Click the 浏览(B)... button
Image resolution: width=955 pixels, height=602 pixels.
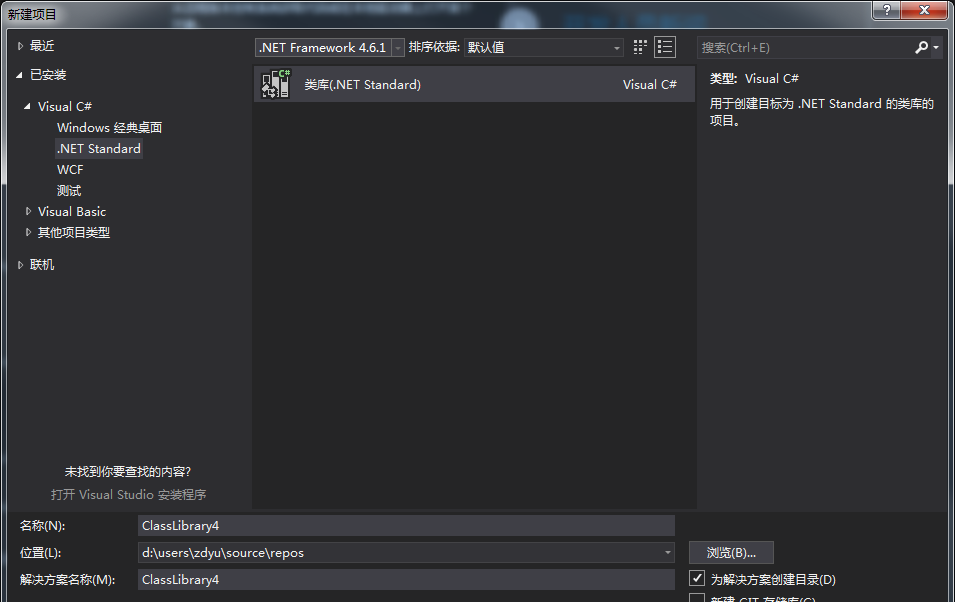coord(731,553)
